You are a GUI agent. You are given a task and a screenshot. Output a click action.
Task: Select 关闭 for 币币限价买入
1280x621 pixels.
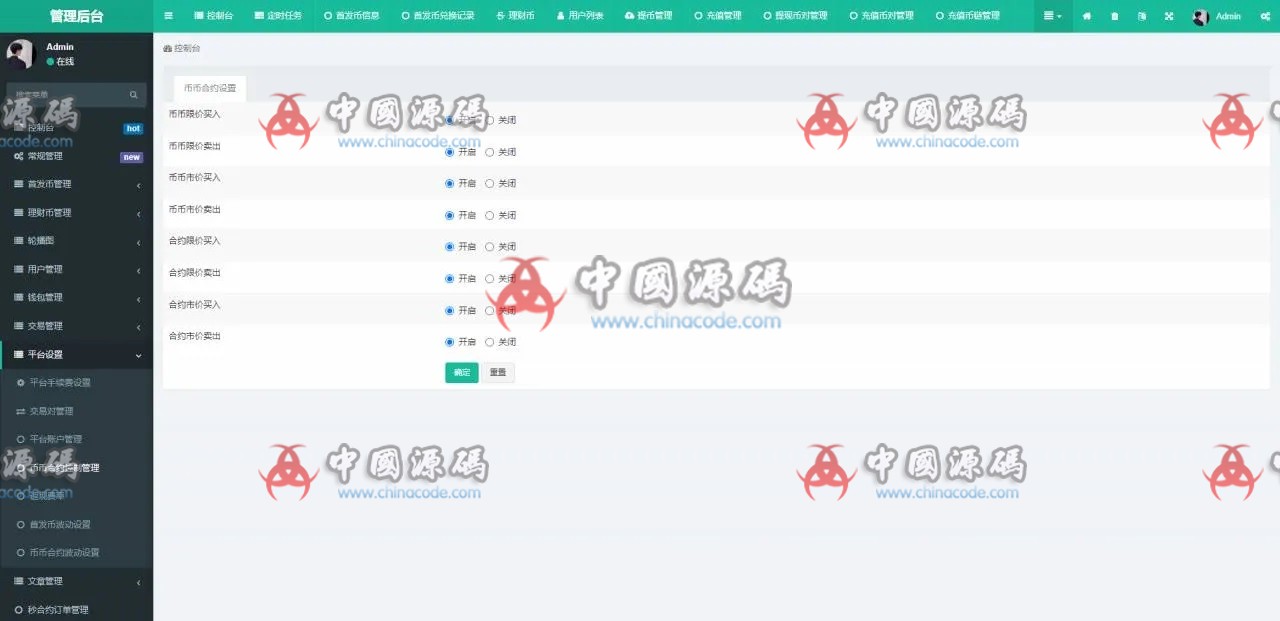click(x=490, y=120)
